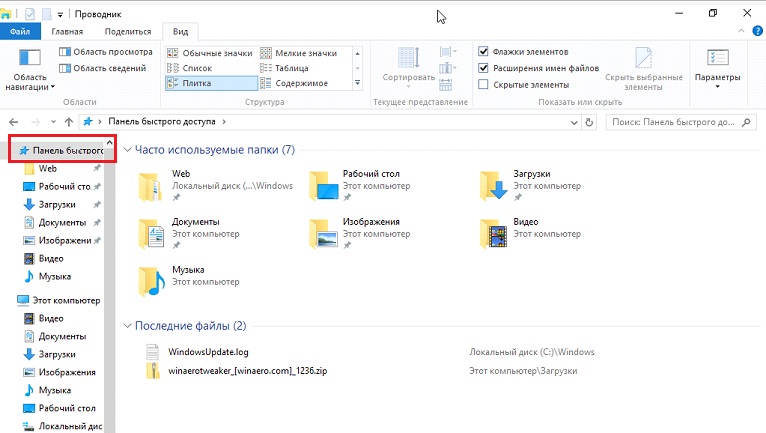Select the Рабочий стол folder tile icon
The width and height of the screenshot is (766, 433).
324,186
